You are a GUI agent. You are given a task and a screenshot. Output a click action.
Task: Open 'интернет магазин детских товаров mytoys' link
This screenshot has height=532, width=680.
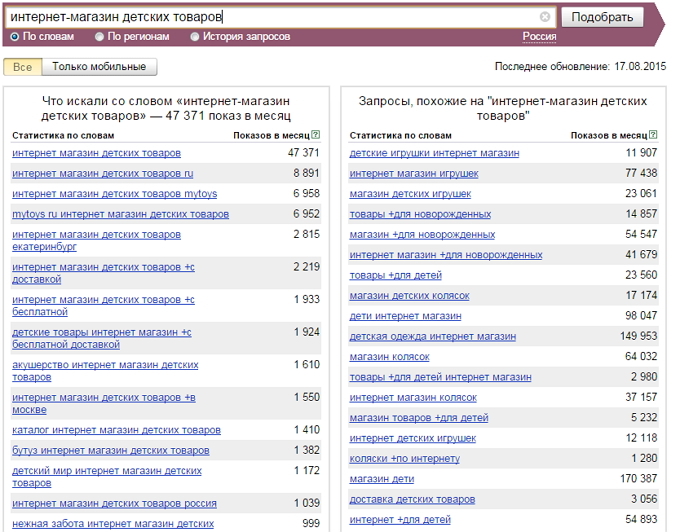click(x=114, y=194)
